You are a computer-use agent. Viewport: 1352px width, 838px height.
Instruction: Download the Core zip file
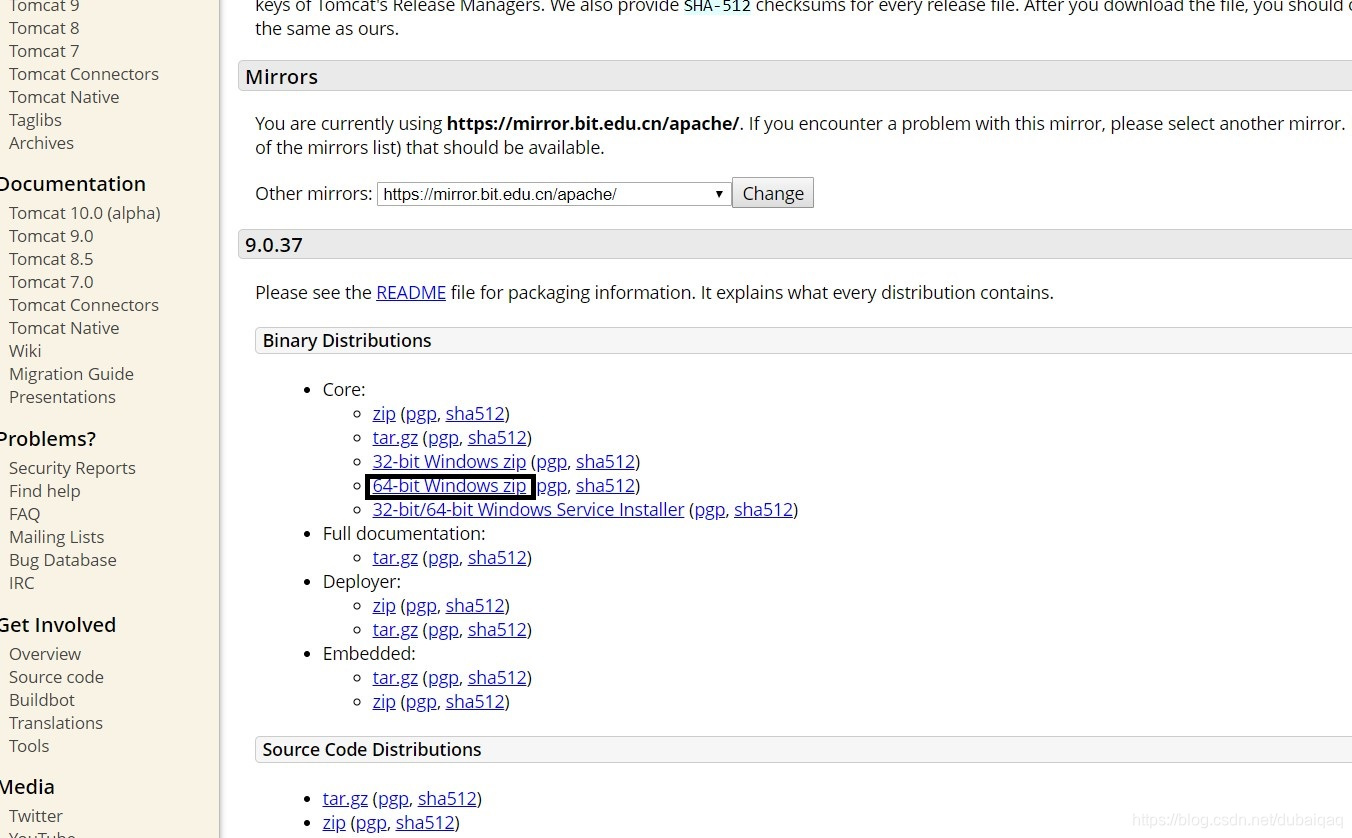[384, 414]
